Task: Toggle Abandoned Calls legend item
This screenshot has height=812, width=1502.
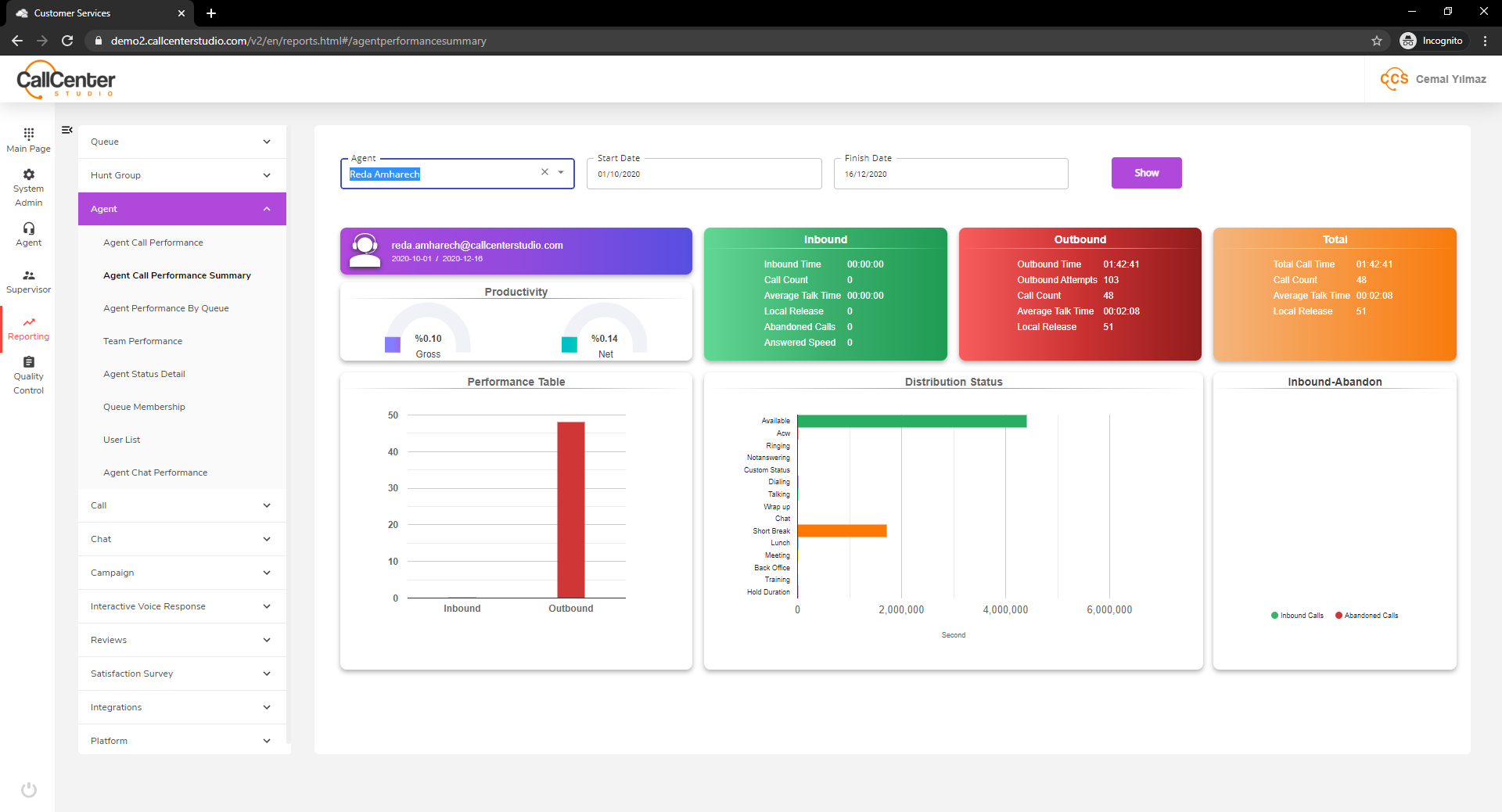Action: tap(1367, 616)
